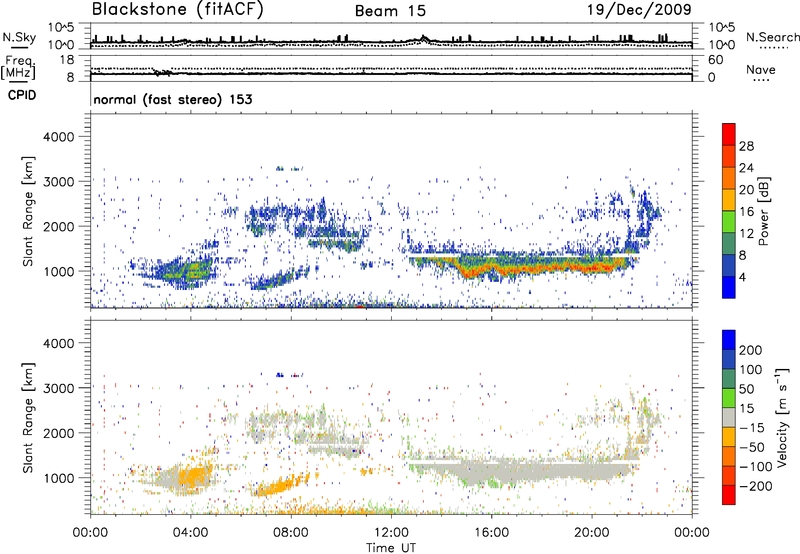Select the N.Sky legend label

[19, 37]
